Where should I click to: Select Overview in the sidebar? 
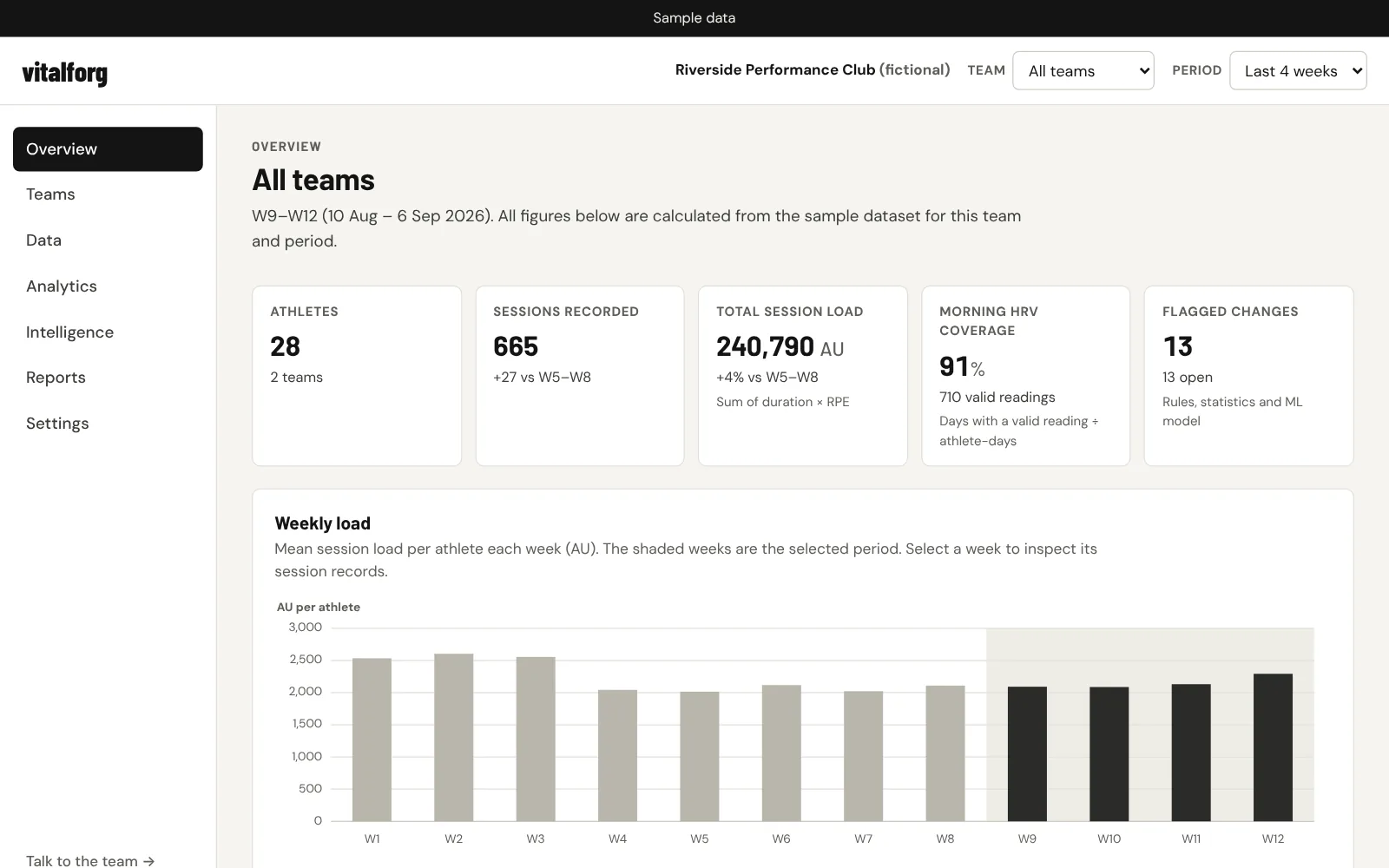(x=108, y=148)
